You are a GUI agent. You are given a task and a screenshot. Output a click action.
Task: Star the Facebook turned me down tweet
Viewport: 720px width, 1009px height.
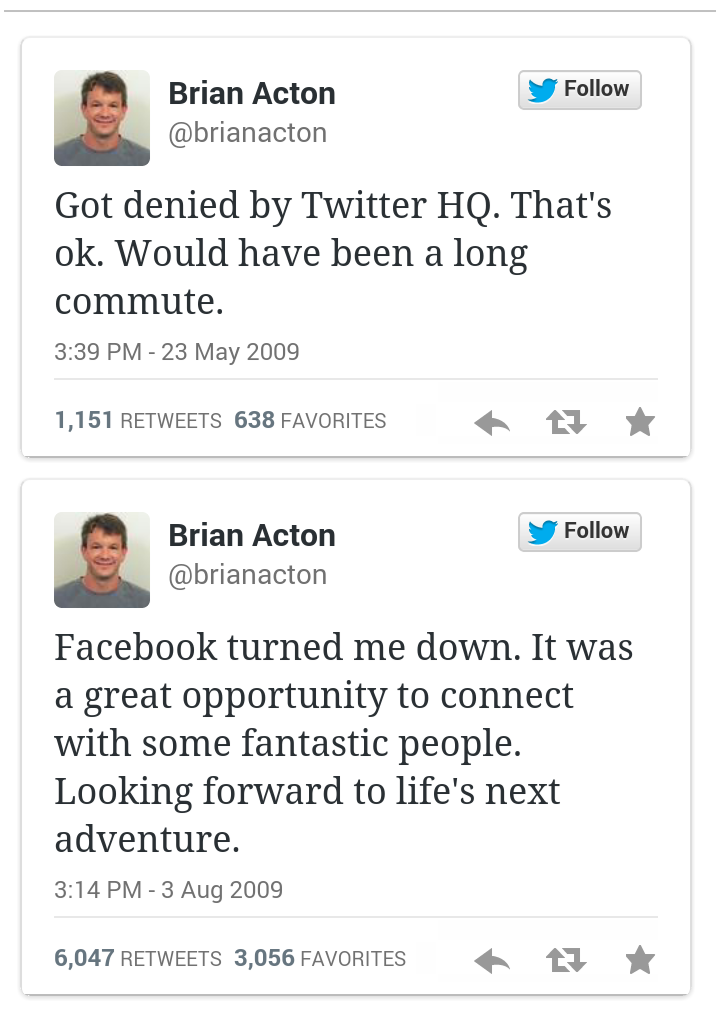(x=639, y=961)
